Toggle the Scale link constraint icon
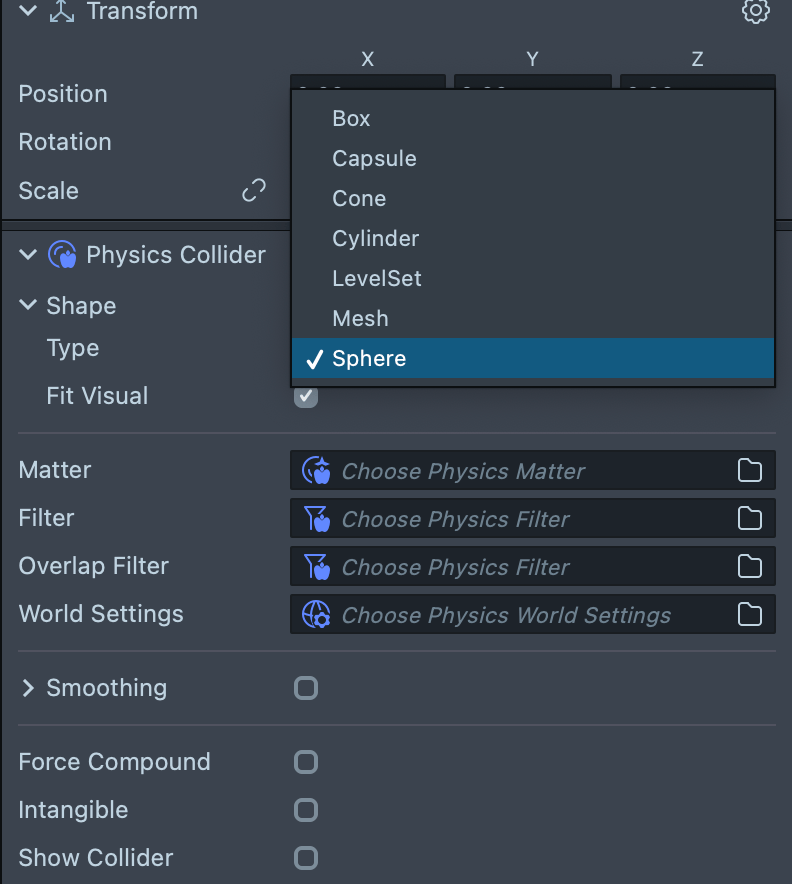The width and height of the screenshot is (792, 884). pyautogui.click(x=254, y=190)
